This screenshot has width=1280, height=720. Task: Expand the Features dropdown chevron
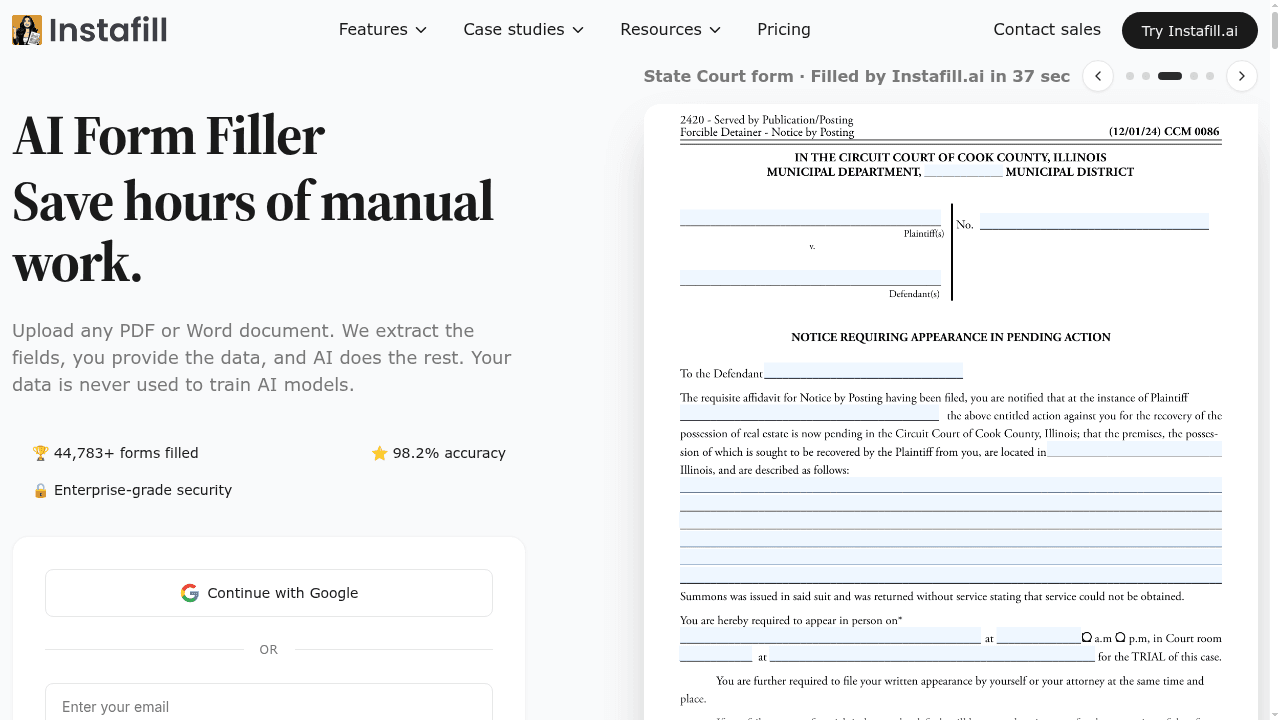(x=421, y=30)
